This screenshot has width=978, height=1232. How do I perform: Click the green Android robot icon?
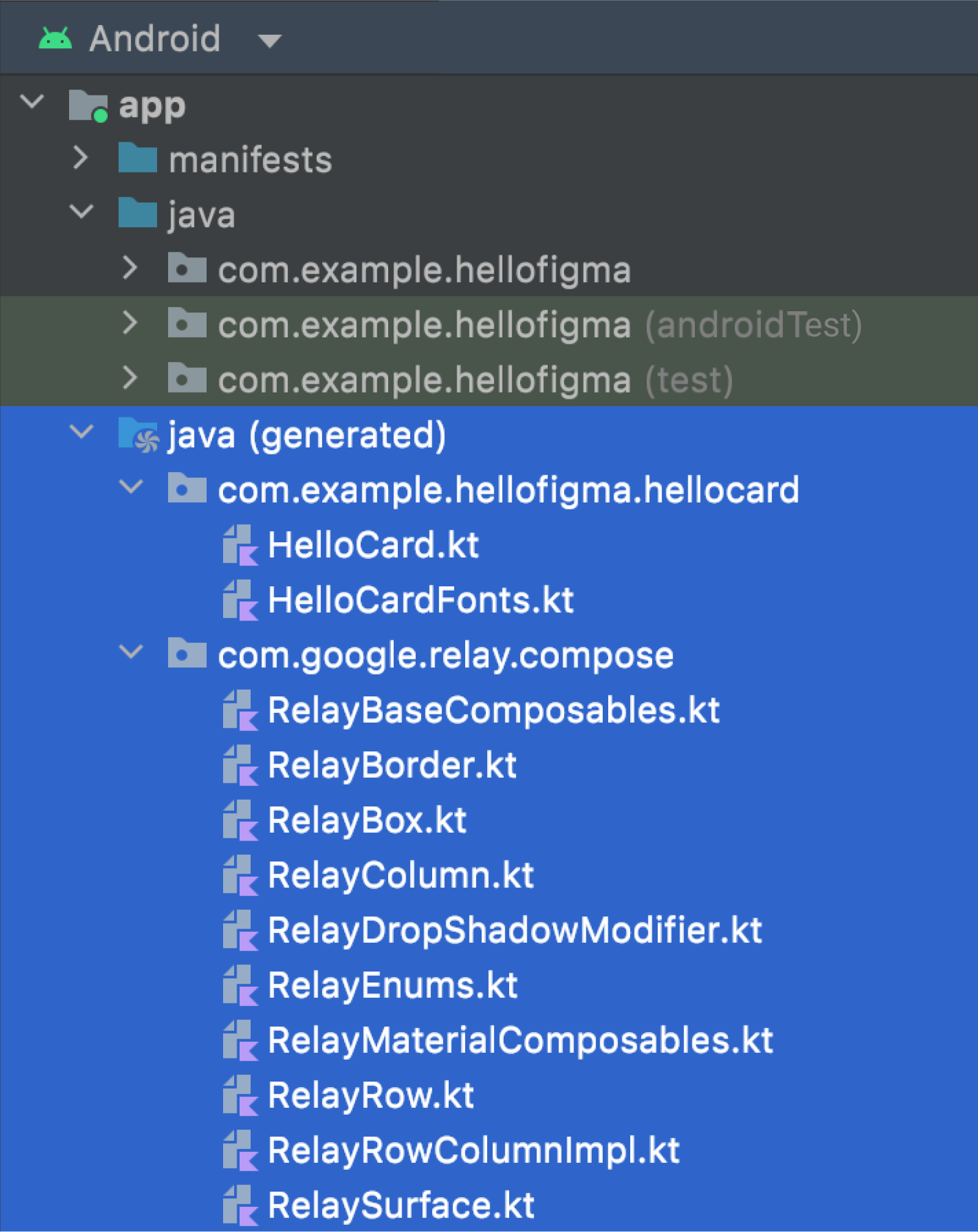tap(55, 38)
